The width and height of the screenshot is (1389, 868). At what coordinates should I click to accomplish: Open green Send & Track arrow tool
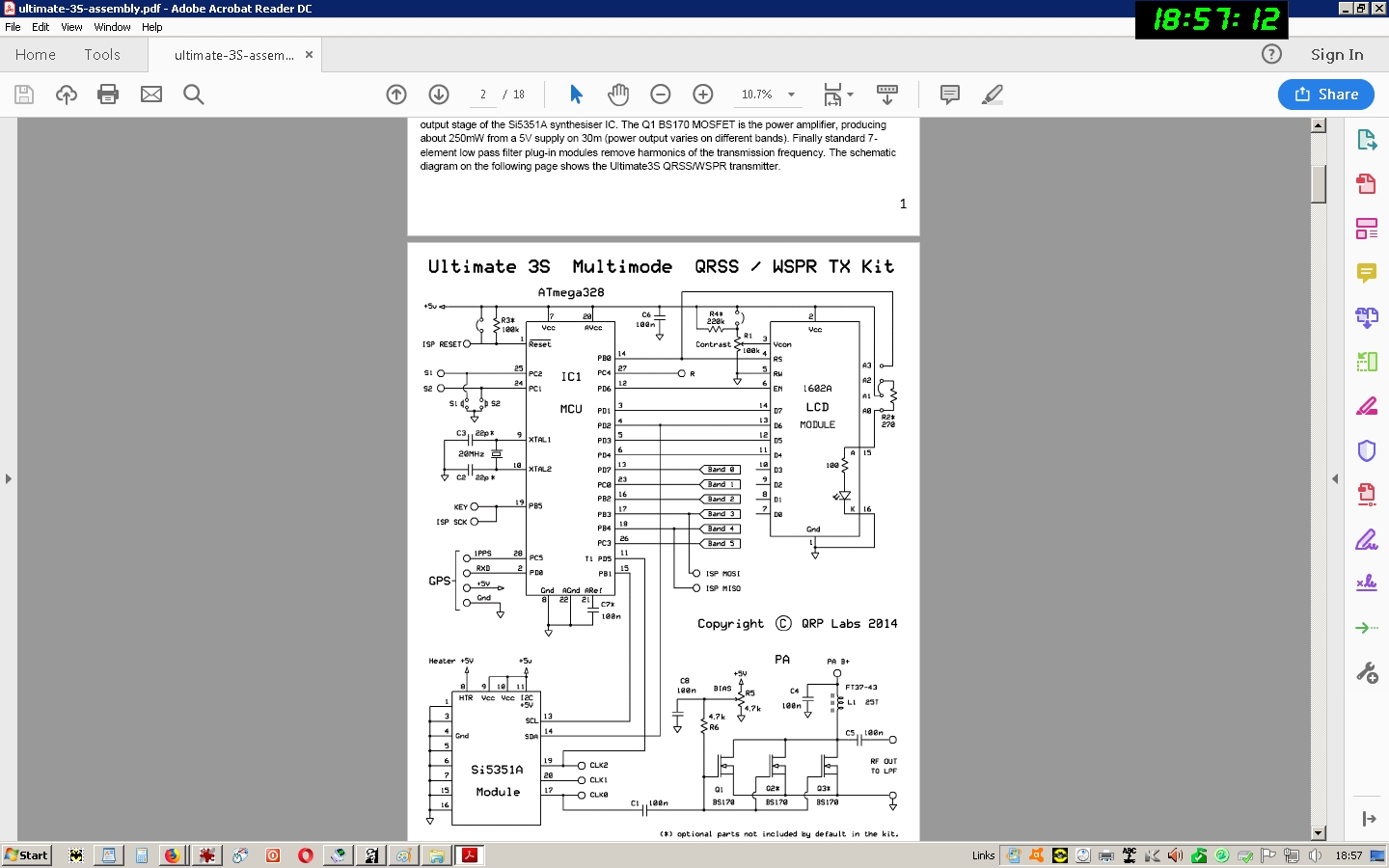tap(1367, 628)
